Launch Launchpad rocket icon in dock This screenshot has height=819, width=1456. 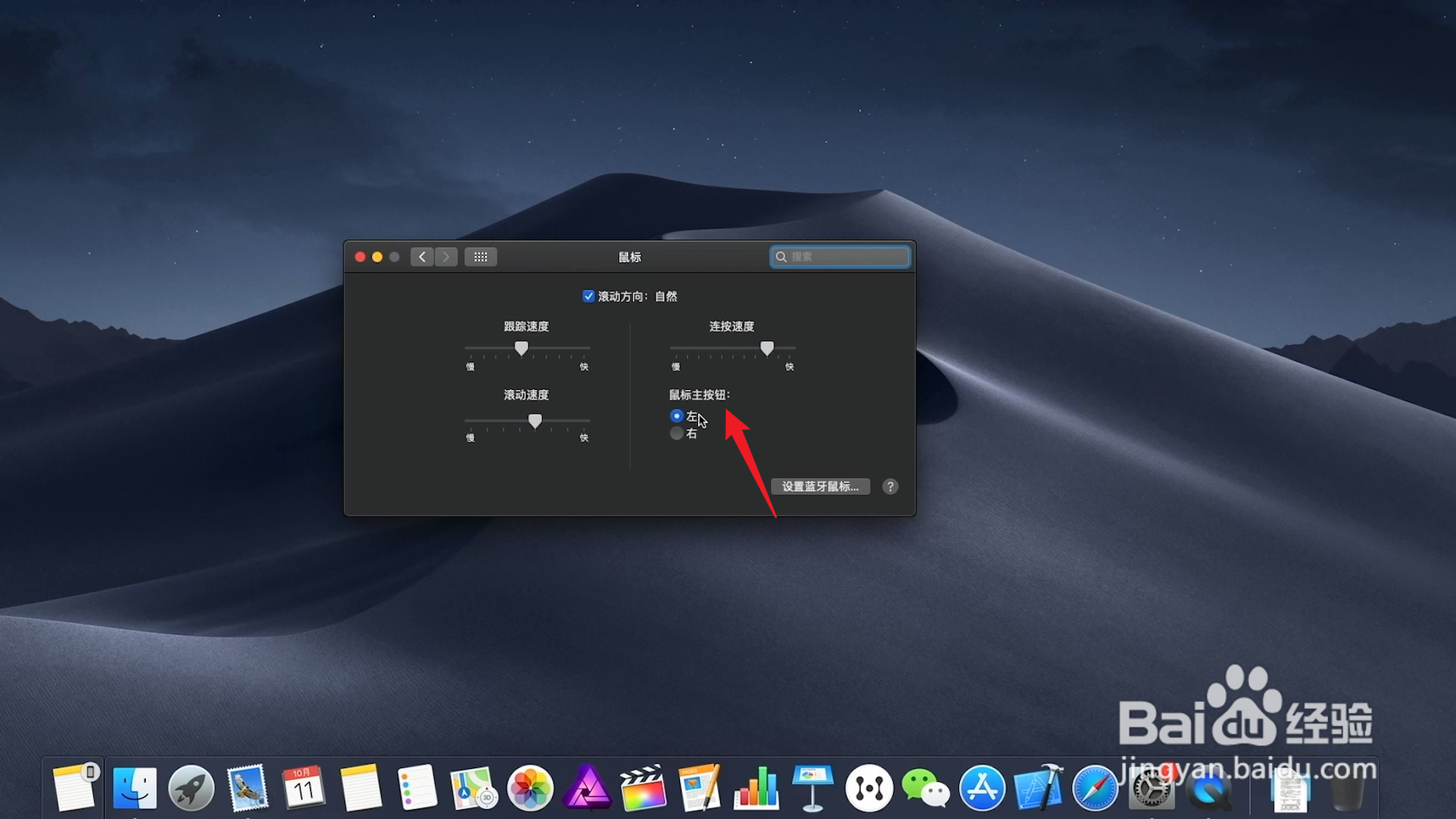click(x=191, y=788)
